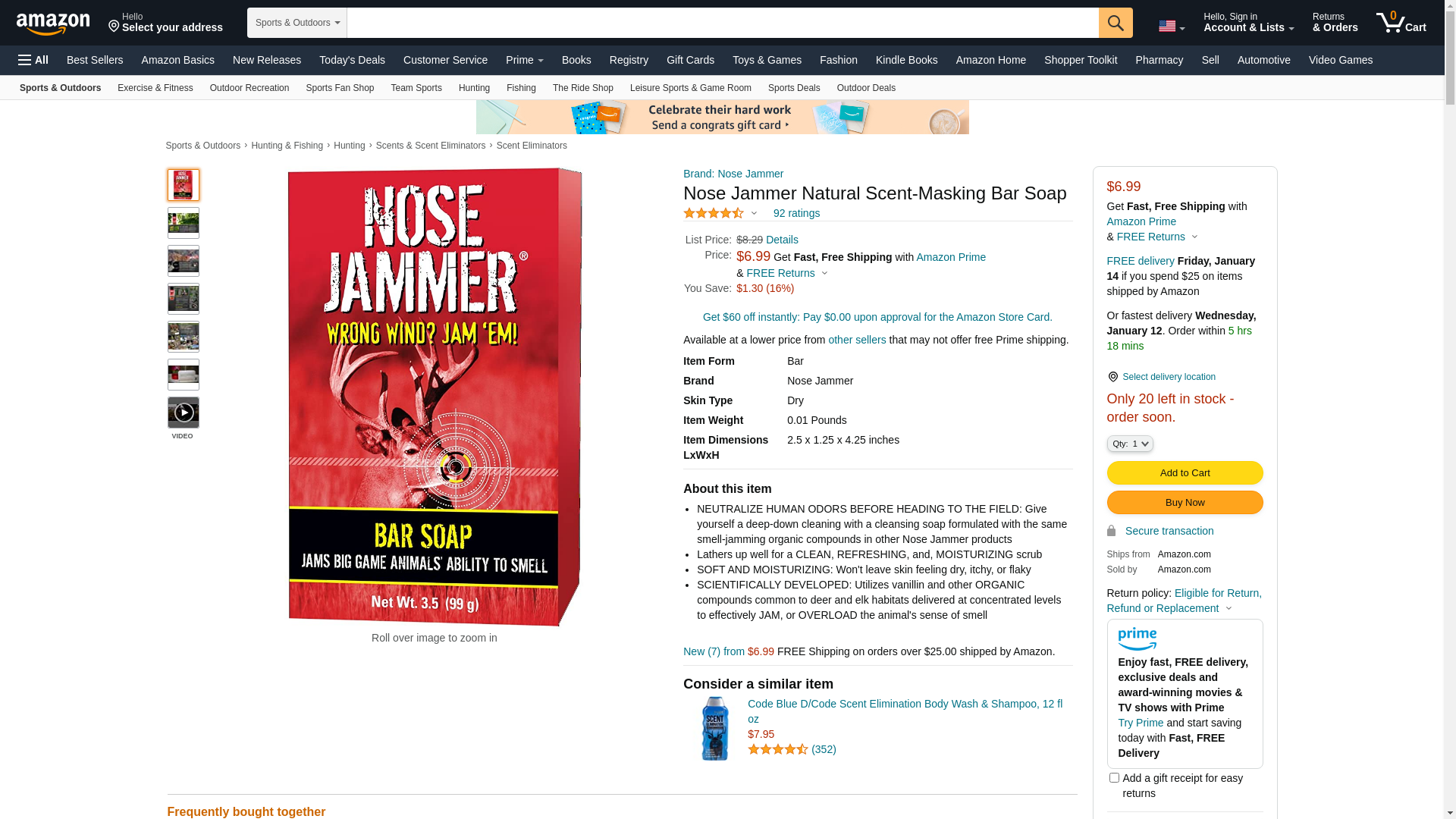This screenshot has height=819, width=1456.
Task: Check the gift receipt checkbox
Action: point(1114,777)
